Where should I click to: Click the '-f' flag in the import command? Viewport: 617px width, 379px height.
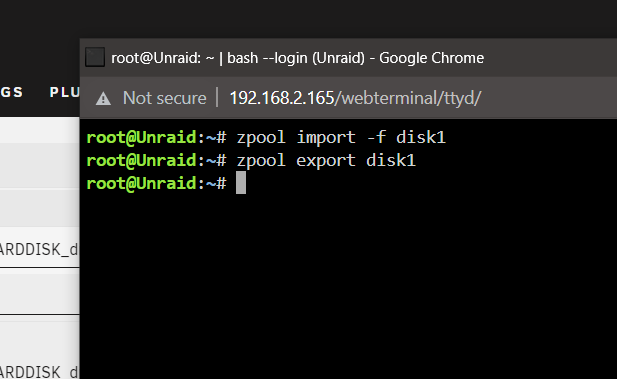coord(376,137)
